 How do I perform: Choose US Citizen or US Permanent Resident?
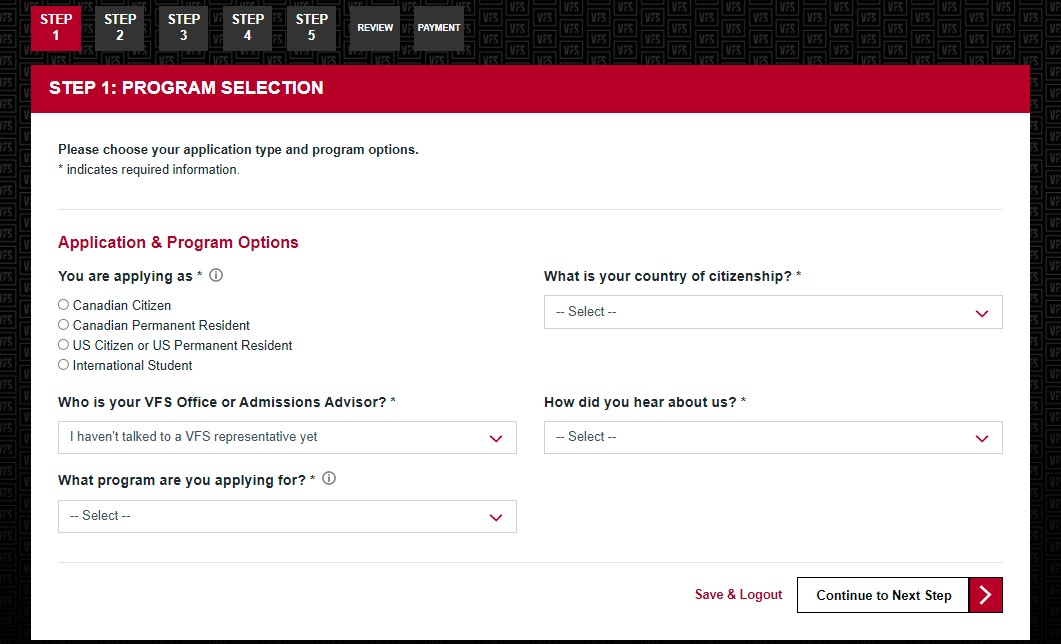point(64,345)
